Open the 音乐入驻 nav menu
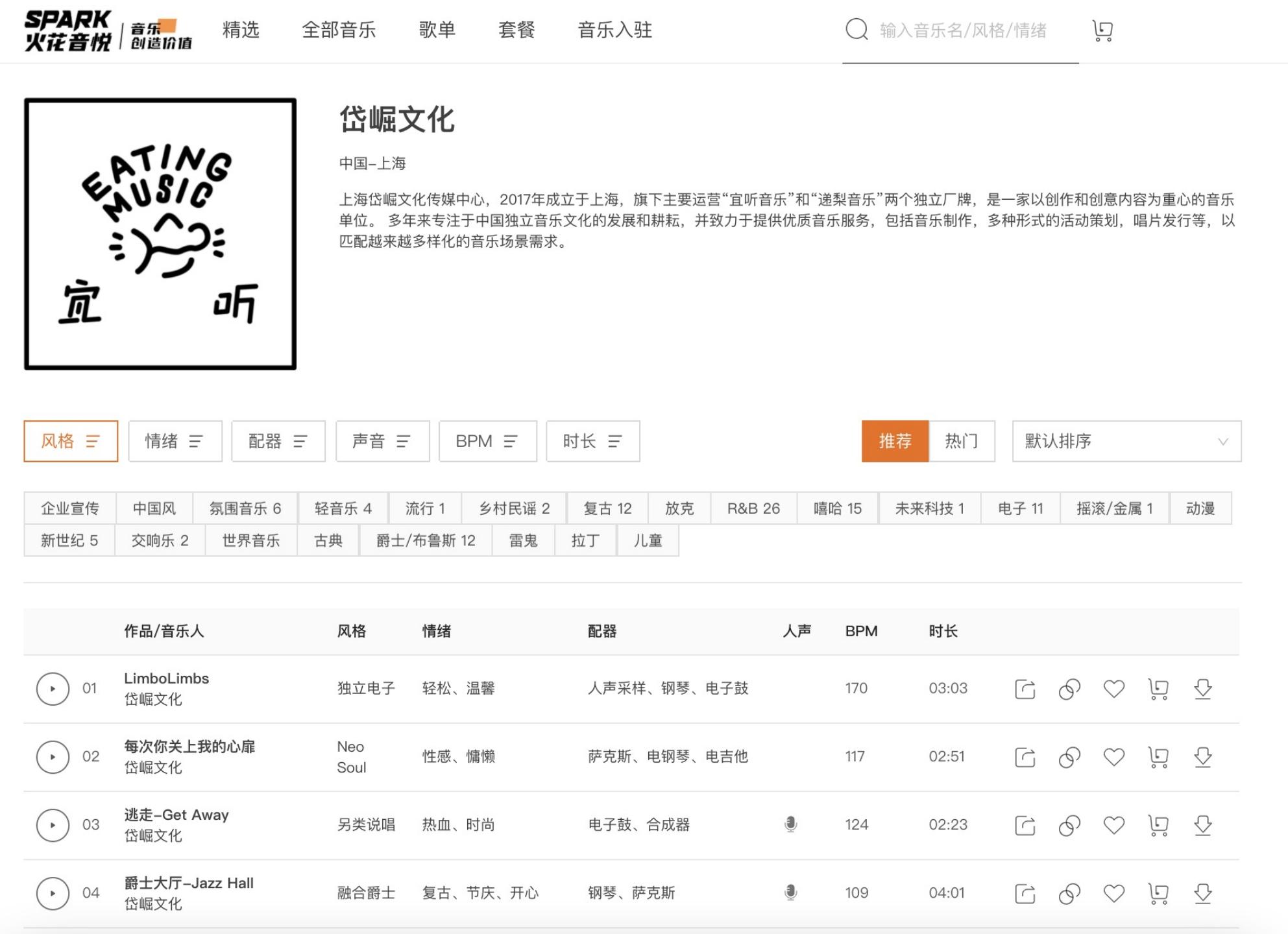This screenshot has width=1288, height=934. (615, 30)
